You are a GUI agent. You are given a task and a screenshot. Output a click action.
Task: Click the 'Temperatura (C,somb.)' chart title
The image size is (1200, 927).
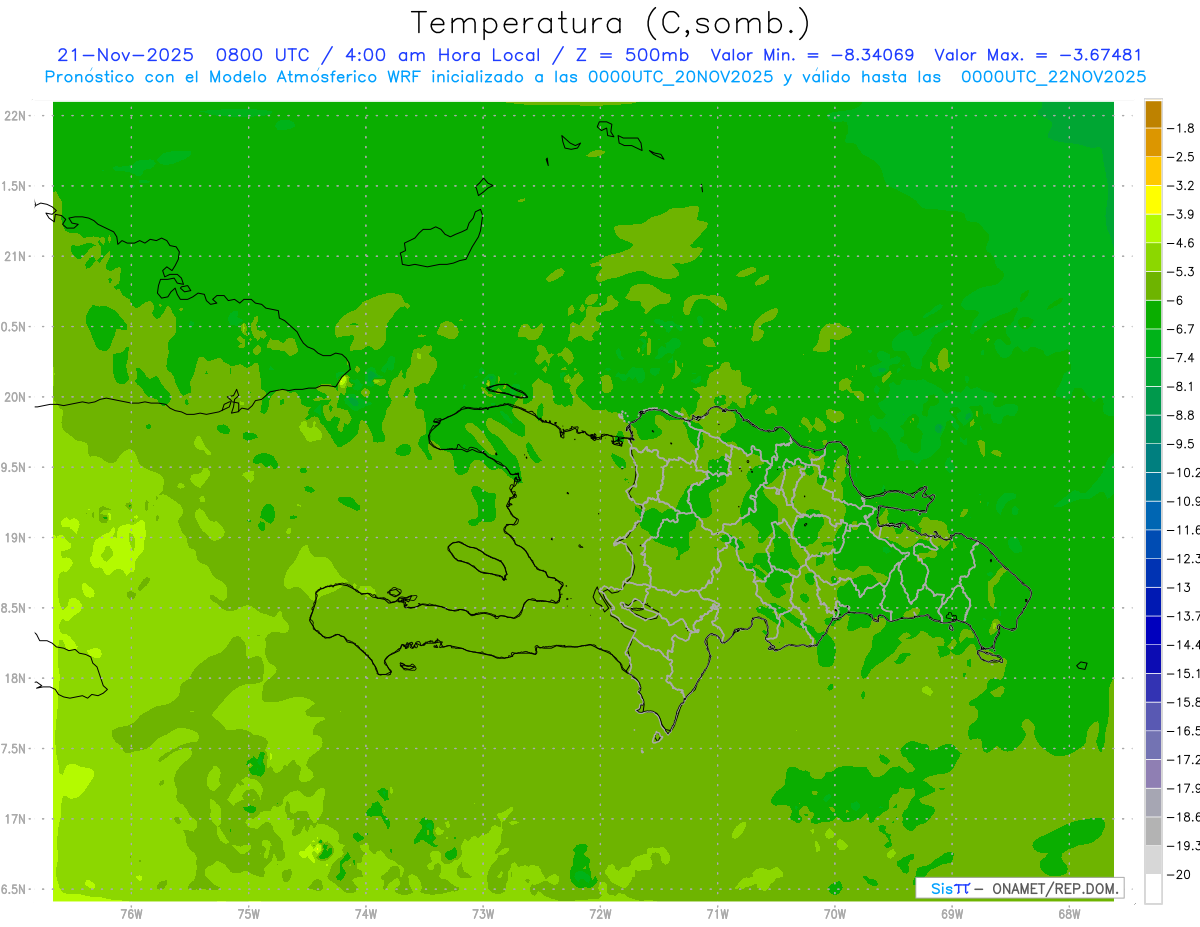click(x=611, y=23)
